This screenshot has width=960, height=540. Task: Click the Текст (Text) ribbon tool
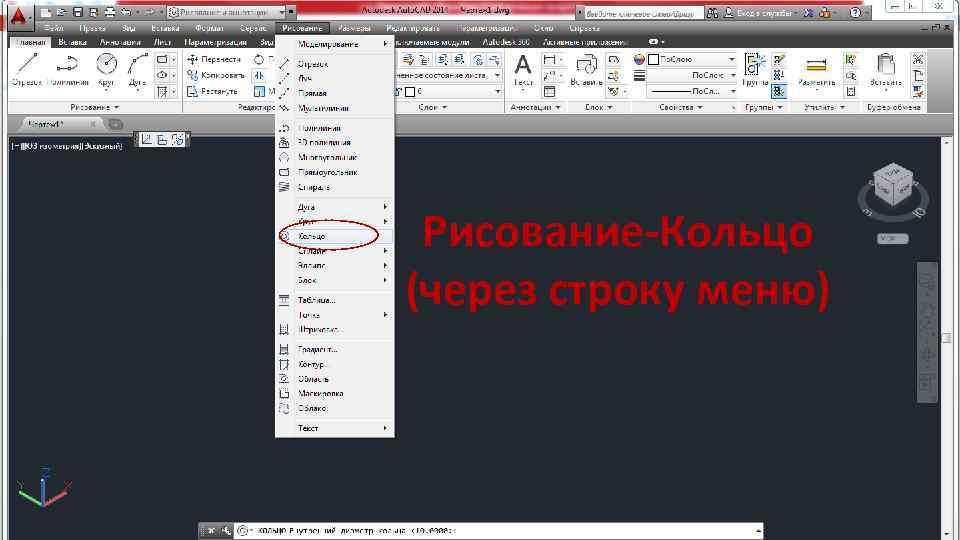coord(523,70)
